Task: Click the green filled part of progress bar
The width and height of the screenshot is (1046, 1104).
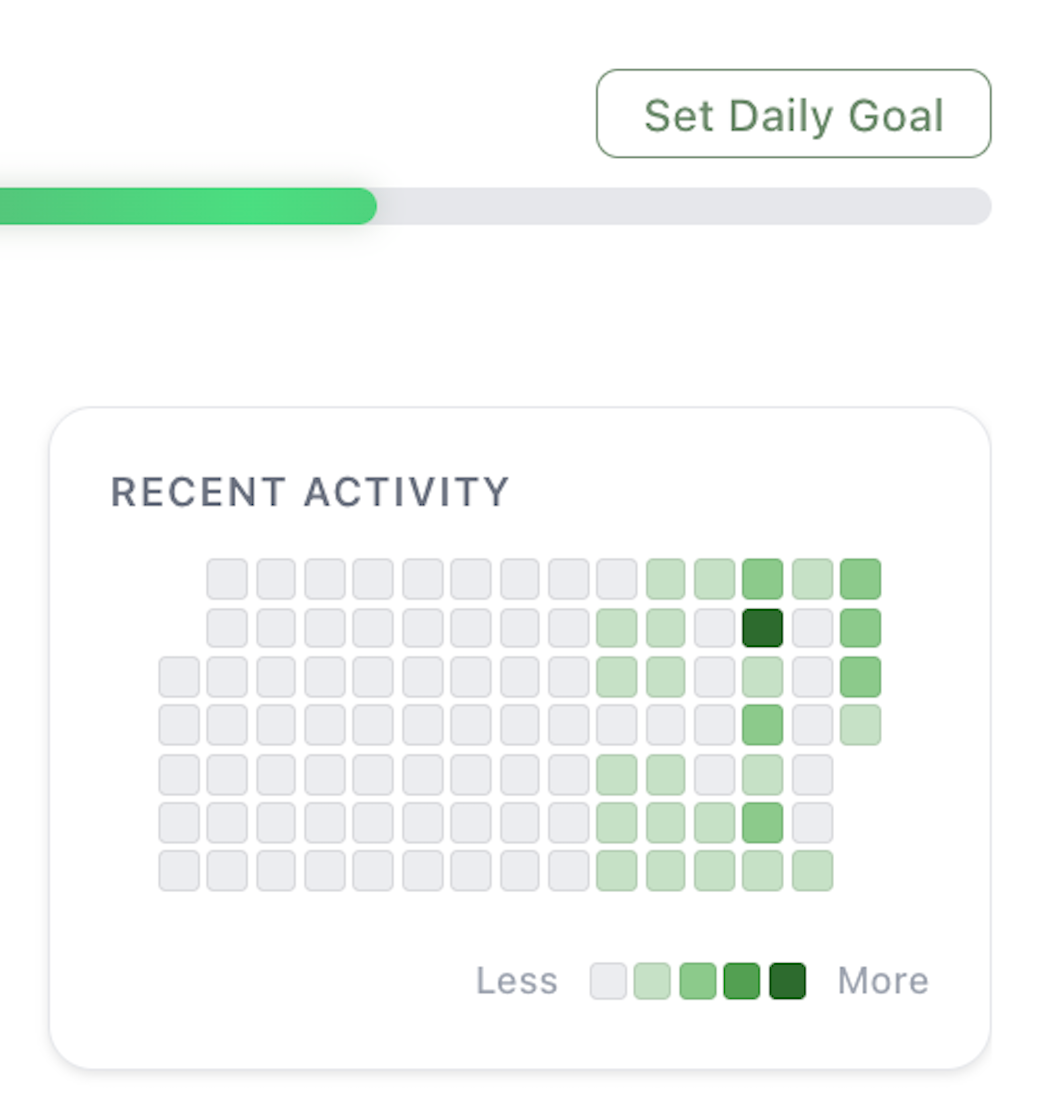Action: tap(188, 206)
